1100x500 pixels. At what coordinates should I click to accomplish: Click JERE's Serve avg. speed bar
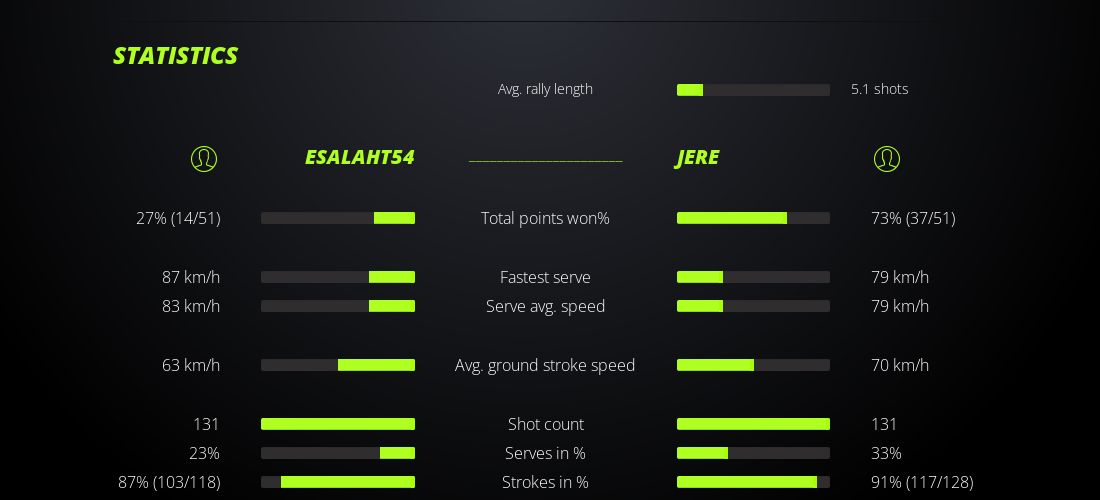click(753, 306)
